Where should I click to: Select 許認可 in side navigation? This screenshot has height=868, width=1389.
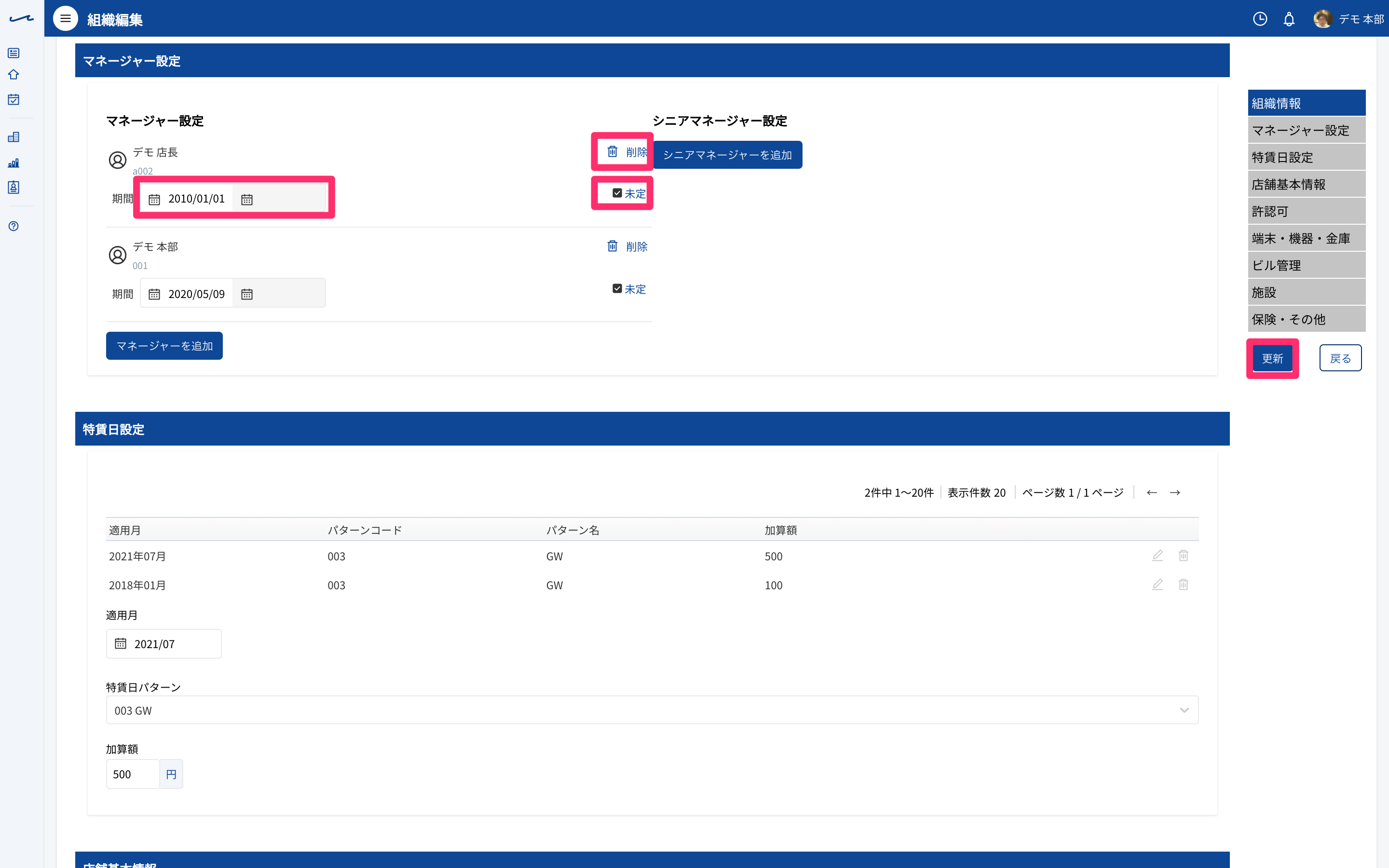coord(1307,211)
